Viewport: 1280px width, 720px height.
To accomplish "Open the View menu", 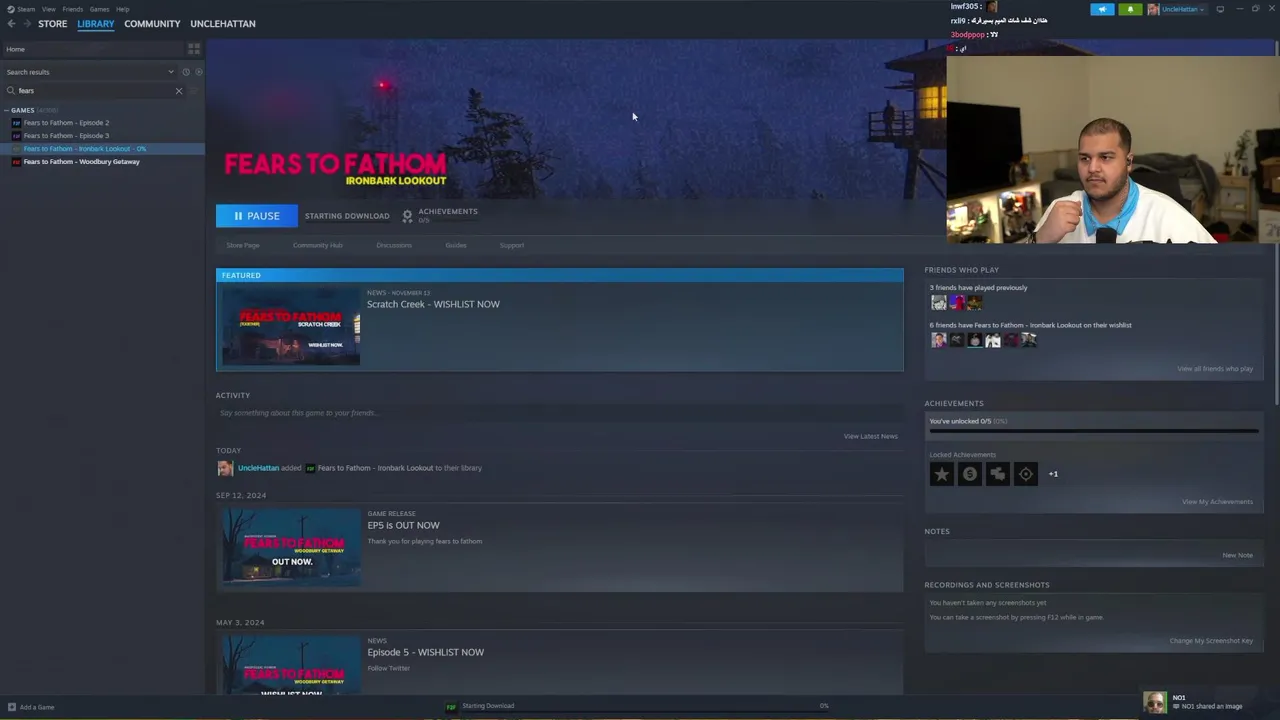I will coord(48,9).
